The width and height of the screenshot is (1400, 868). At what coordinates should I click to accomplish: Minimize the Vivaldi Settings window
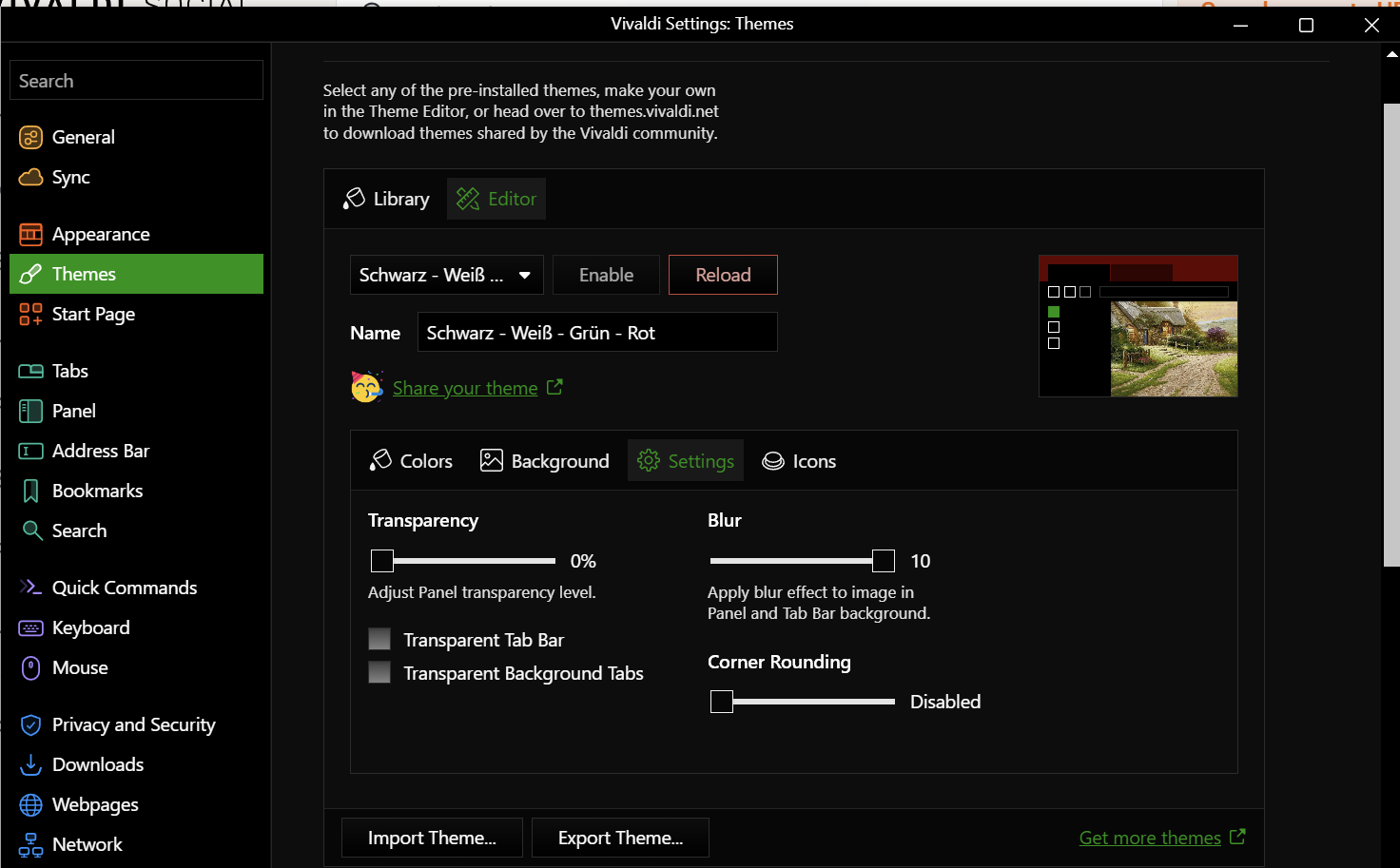coord(1240,25)
